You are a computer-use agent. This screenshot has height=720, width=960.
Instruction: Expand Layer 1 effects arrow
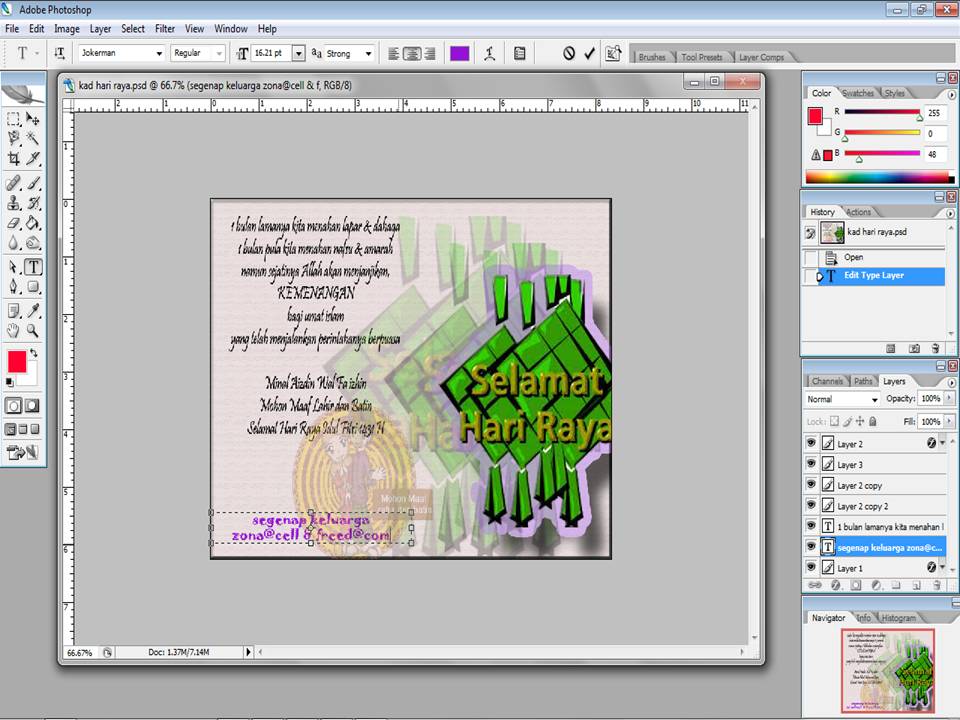(x=943, y=568)
